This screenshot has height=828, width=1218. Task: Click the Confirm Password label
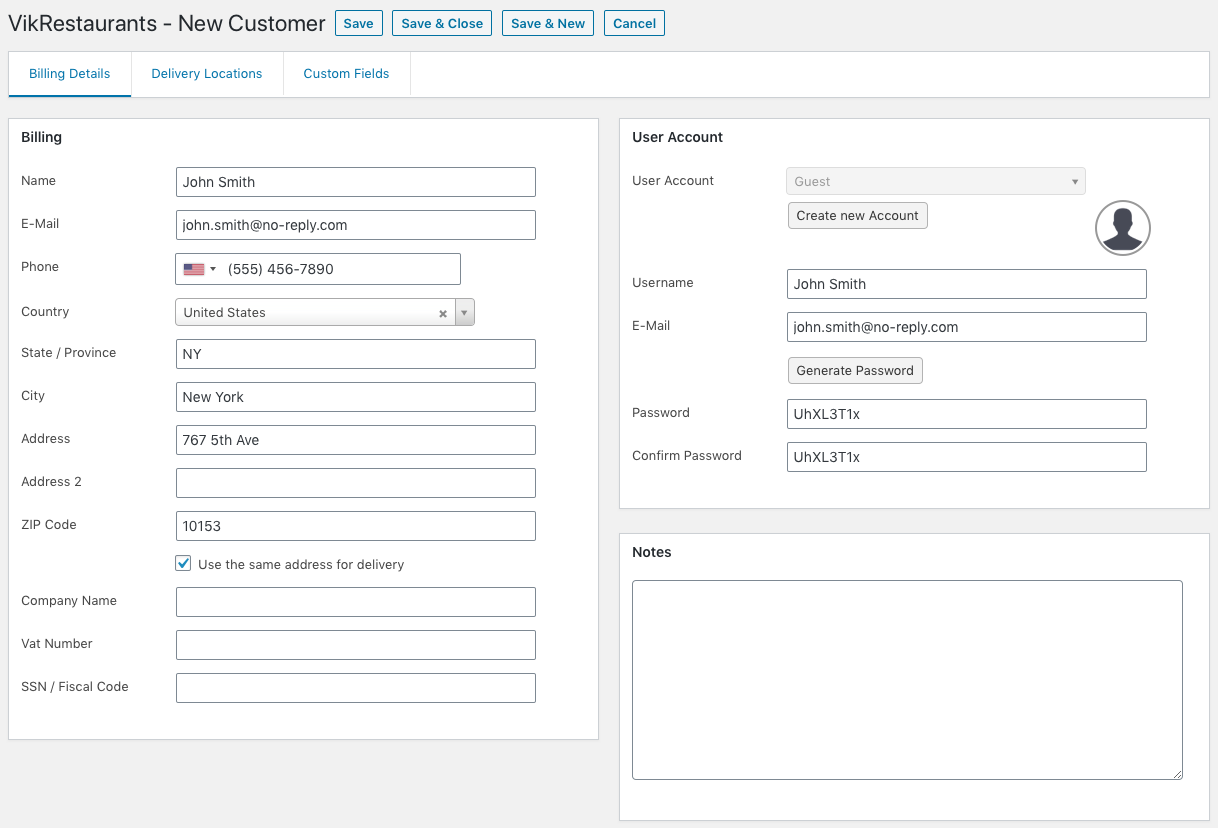click(x=687, y=456)
